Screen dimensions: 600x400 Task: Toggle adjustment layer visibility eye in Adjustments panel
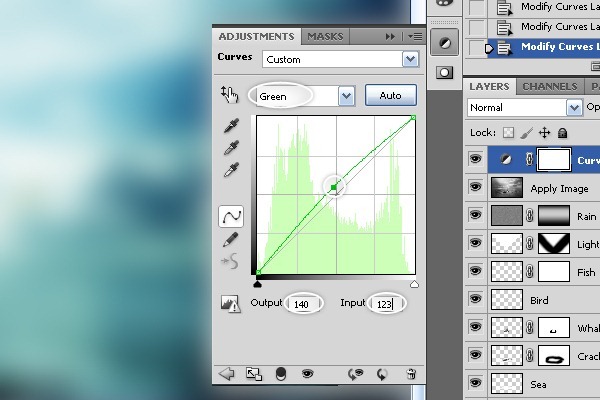click(307, 374)
